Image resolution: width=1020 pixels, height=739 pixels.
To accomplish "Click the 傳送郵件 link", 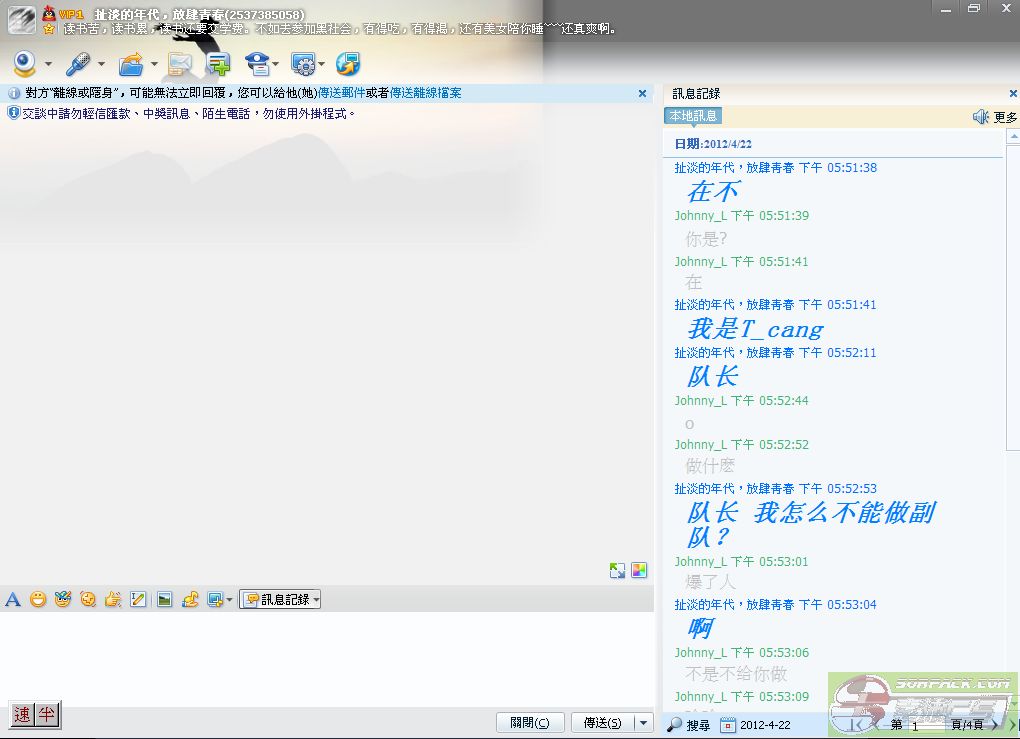I will point(341,93).
